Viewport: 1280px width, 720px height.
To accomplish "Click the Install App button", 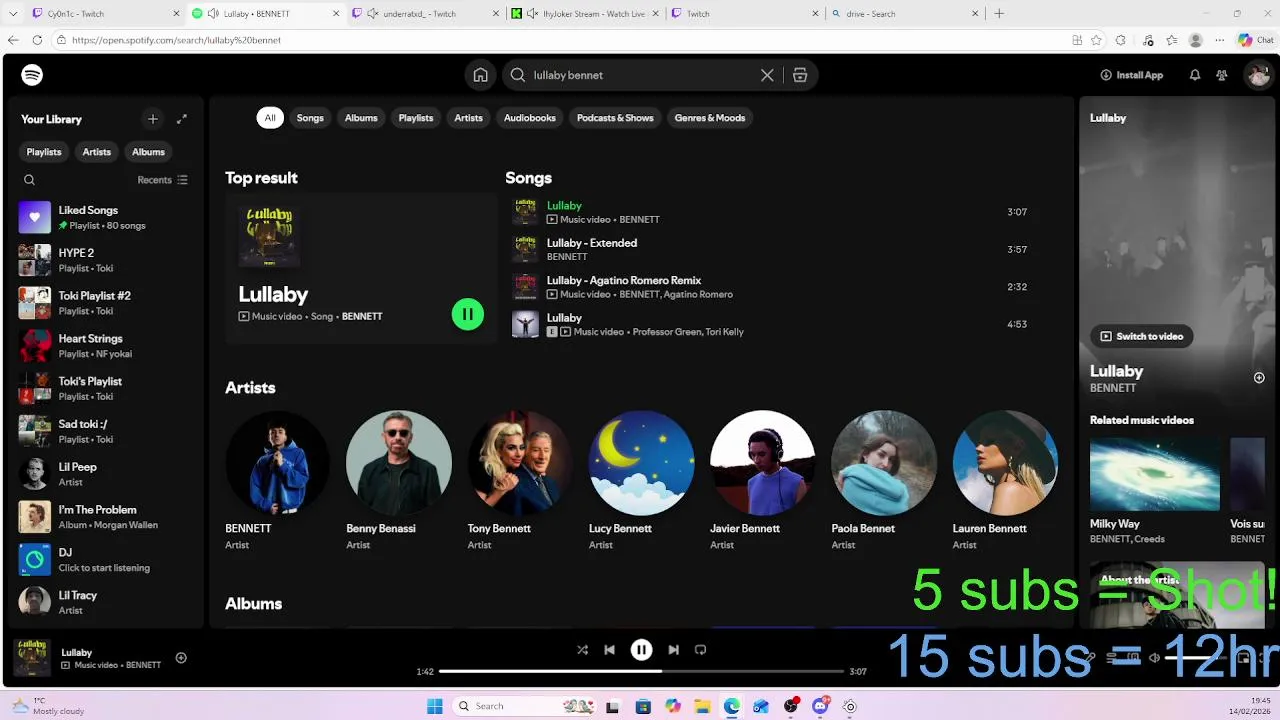I will point(1132,75).
